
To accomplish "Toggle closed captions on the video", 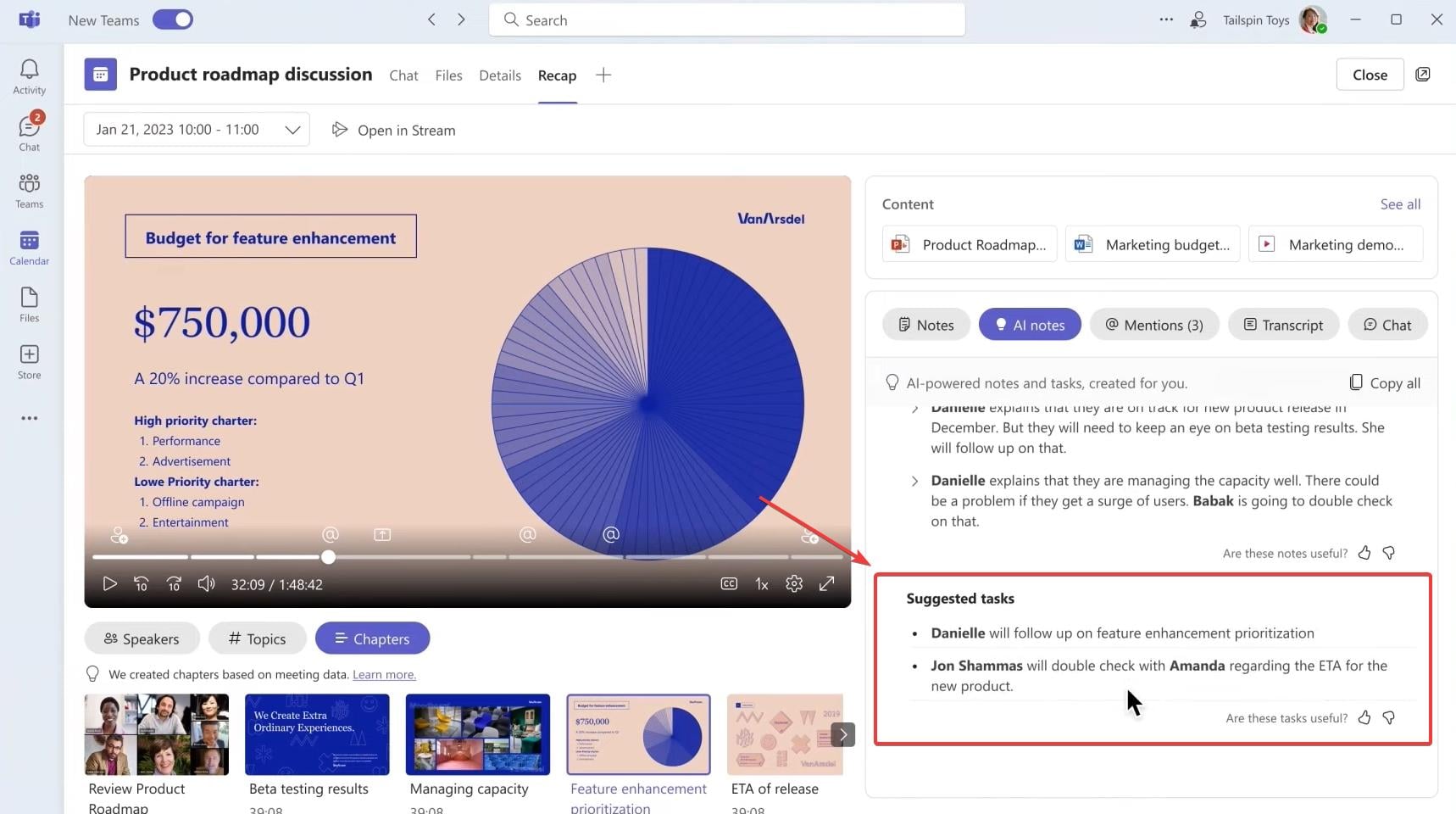I will 729,583.
